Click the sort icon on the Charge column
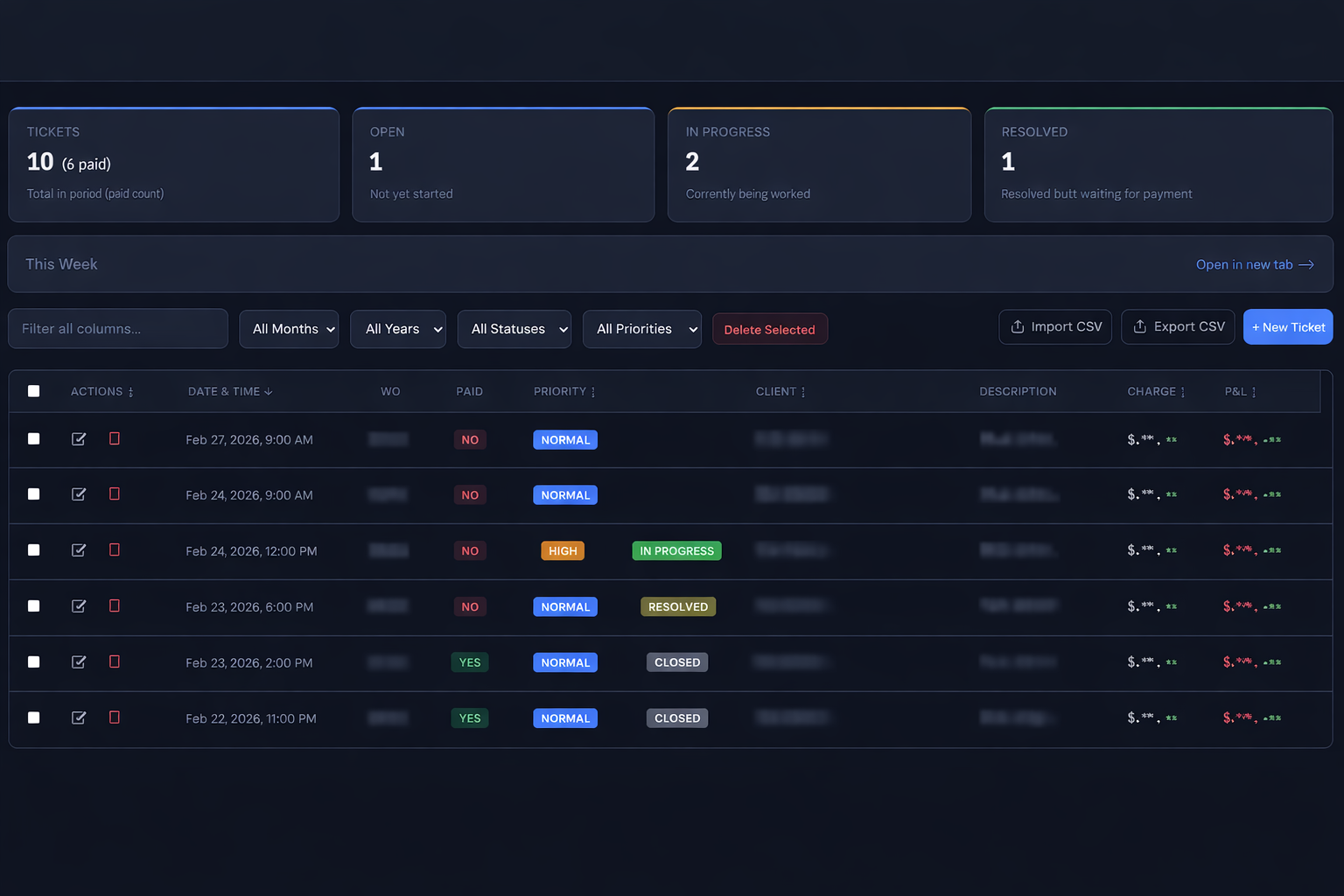Image resolution: width=1344 pixels, height=896 pixels. tap(1183, 391)
